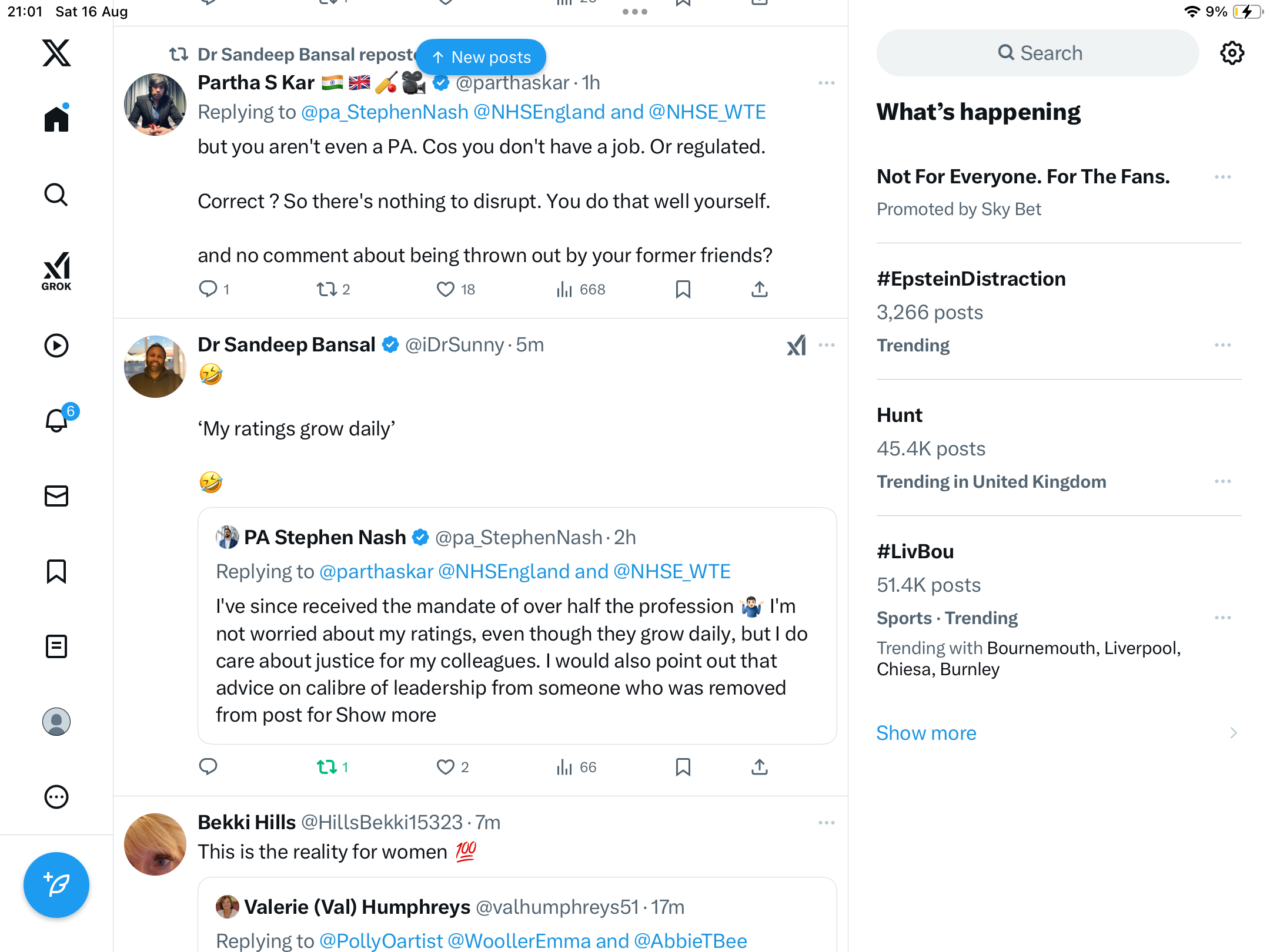Open more options for #EpsteinDistraction trend

[x=1222, y=345]
